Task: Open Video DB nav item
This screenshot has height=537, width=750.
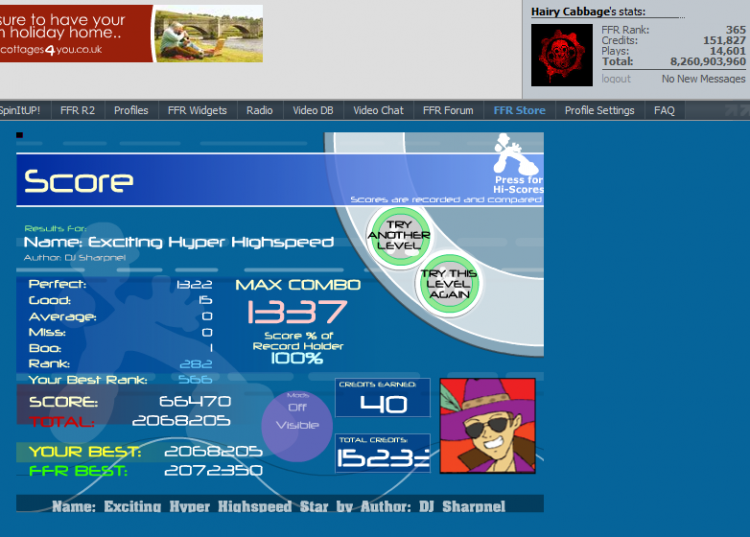Action: click(313, 110)
